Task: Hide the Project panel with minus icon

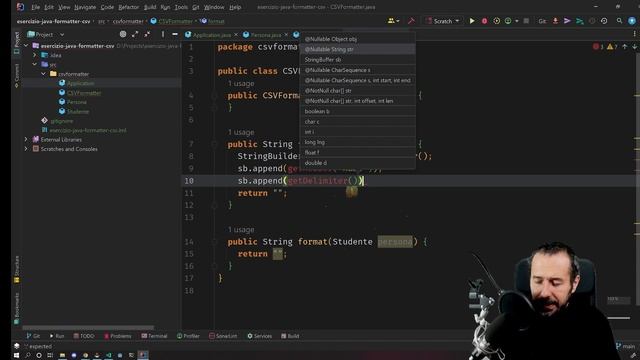Action: (175, 34)
